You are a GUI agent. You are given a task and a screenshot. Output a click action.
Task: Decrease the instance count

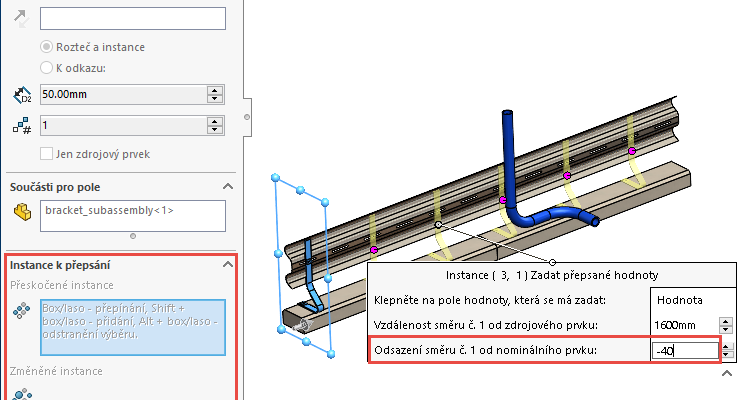[215, 130]
